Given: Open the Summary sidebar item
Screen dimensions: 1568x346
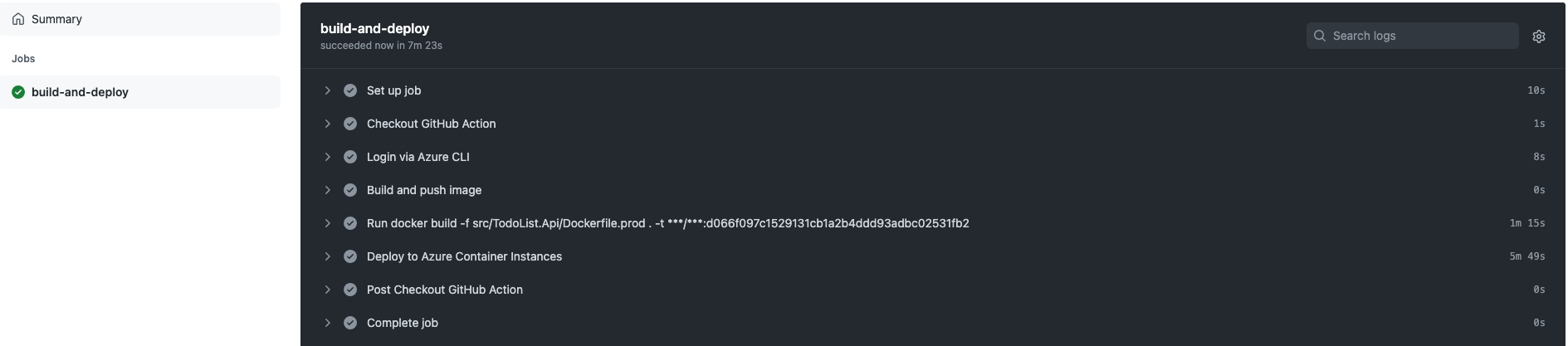Looking at the screenshot, I should tap(140, 19).
